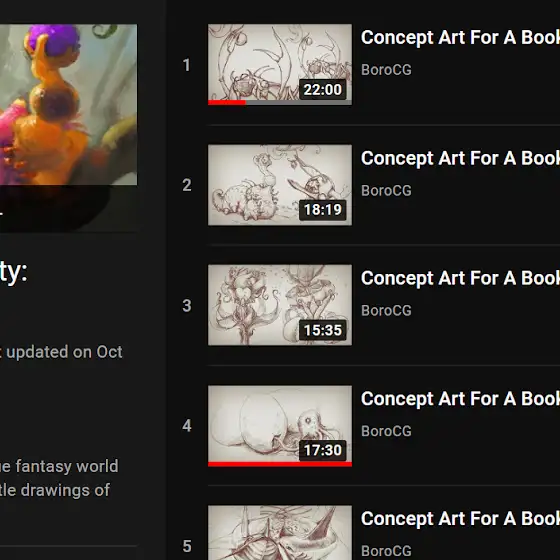
Task: Open the second video thumbnail, 18:19 long
Action: tap(280, 185)
